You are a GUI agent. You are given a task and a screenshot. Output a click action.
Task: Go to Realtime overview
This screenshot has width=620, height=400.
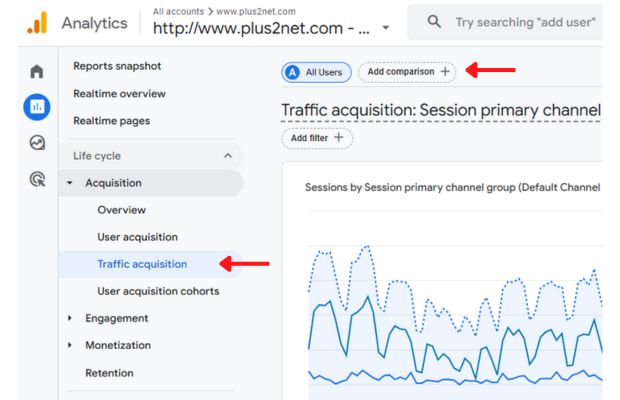pos(119,93)
